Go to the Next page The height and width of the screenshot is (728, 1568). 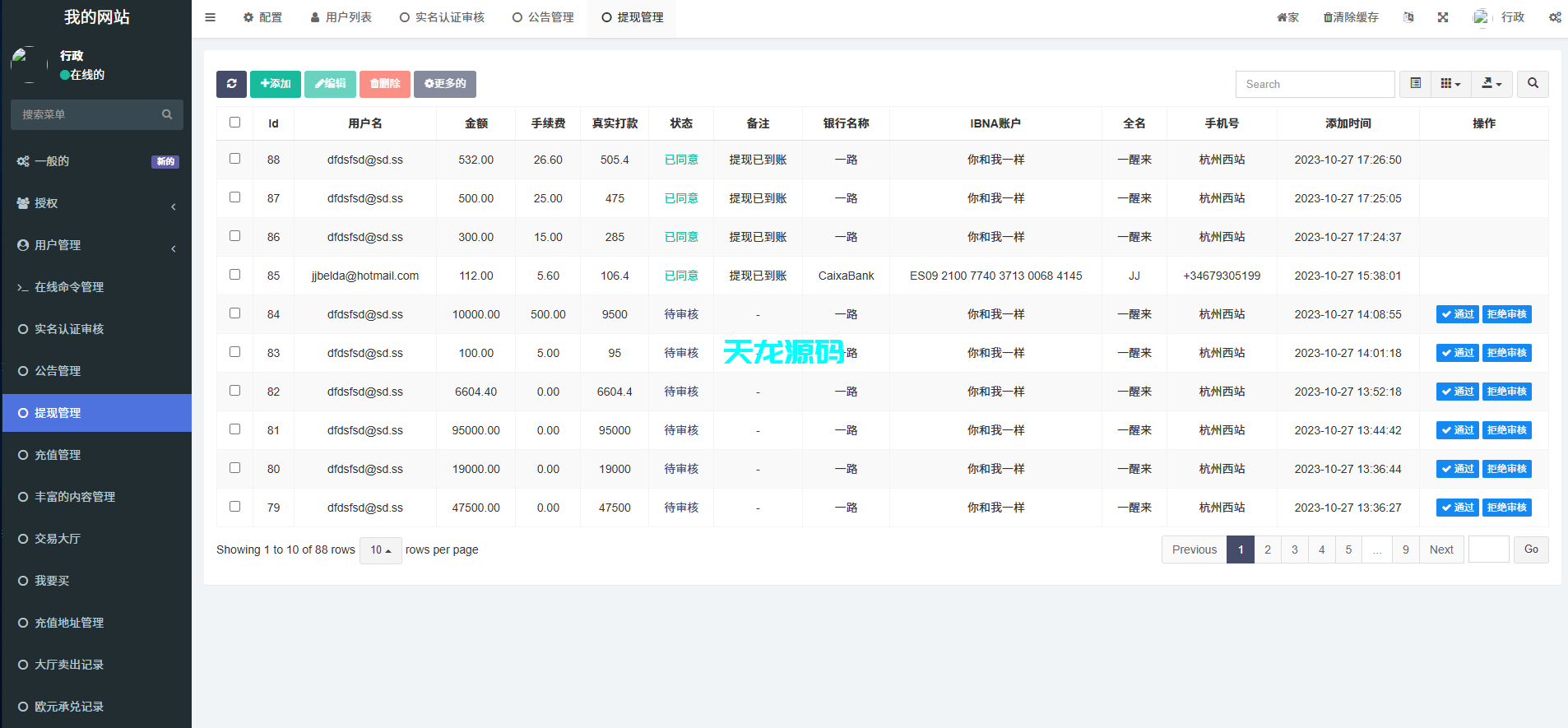pos(1441,549)
